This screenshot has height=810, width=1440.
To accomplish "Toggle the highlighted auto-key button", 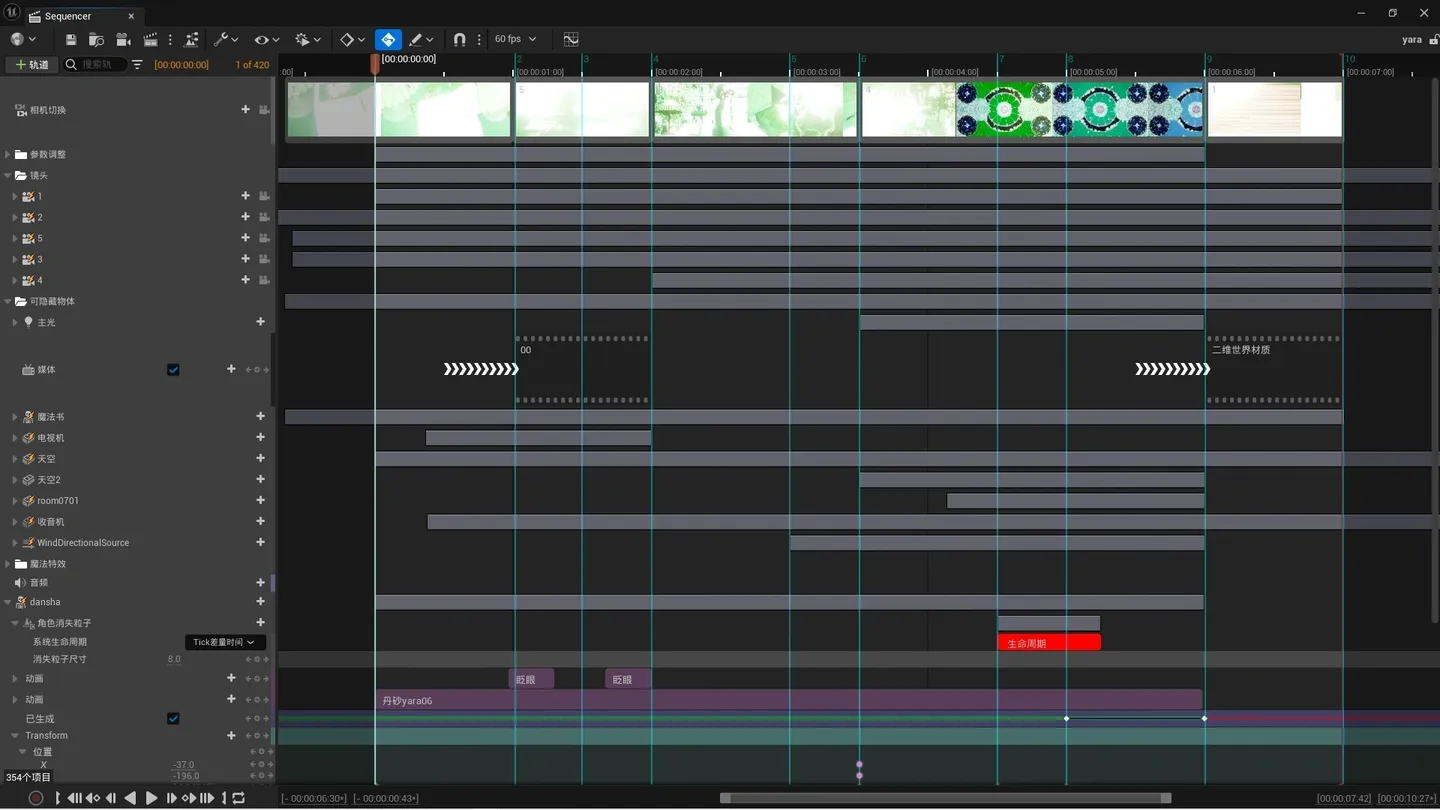I will click(388, 40).
